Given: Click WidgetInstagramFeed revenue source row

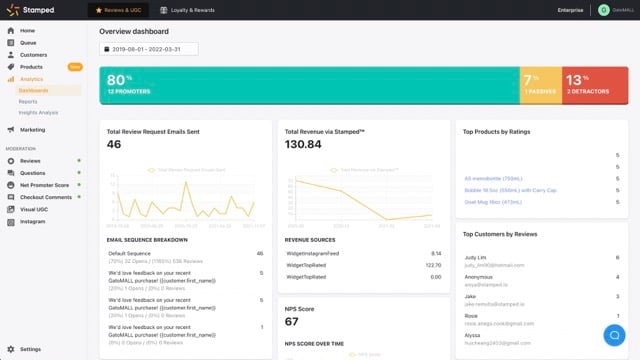Looking at the screenshot, I should tap(364, 253).
